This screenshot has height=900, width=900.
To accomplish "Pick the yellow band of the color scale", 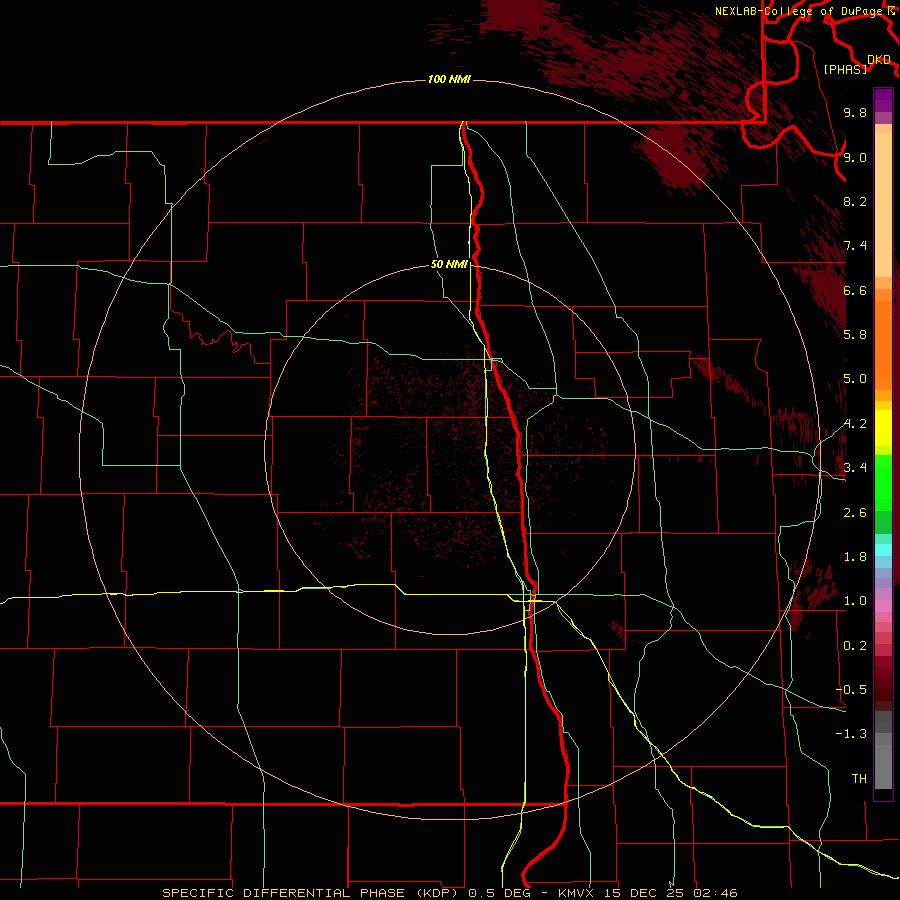I will point(883,428).
